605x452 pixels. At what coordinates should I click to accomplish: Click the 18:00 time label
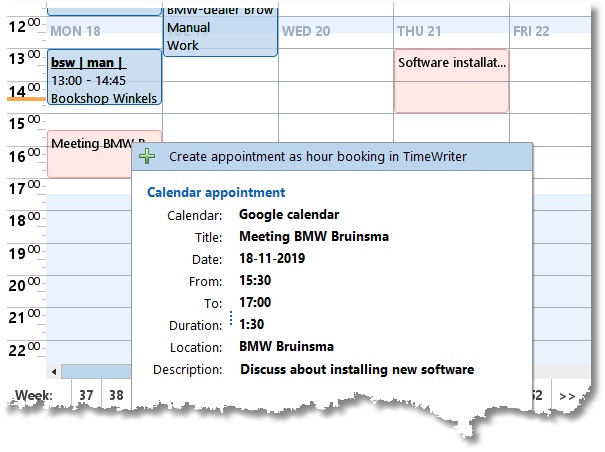[24, 220]
